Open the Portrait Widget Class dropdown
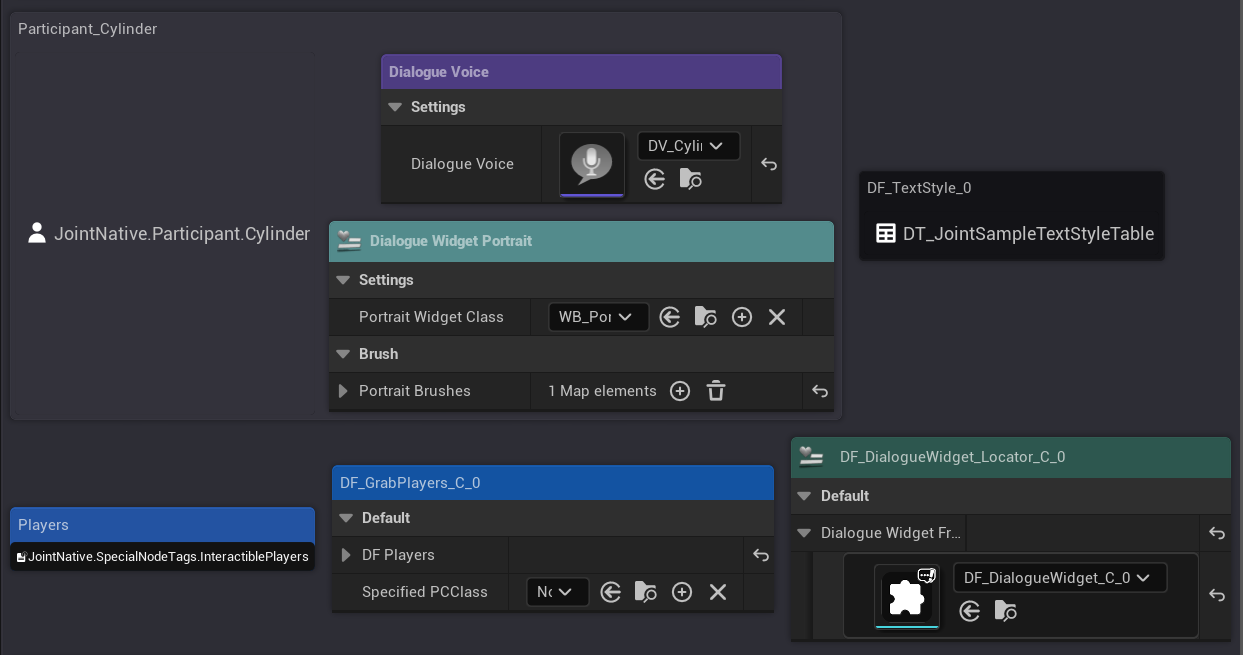The image size is (1243, 655). pyautogui.click(x=598, y=317)
